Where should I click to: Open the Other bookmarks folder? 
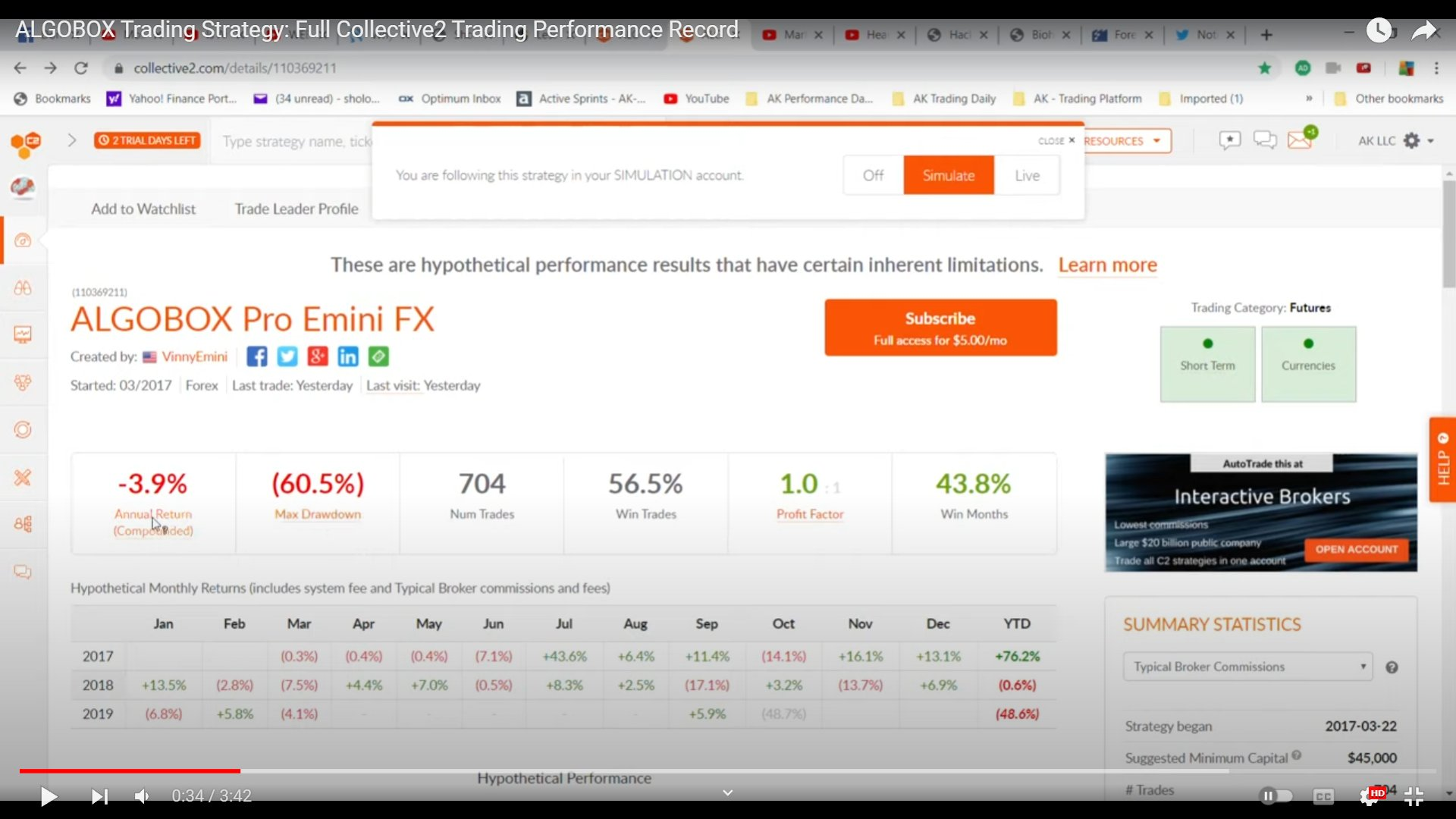[x=1389, y=99]
